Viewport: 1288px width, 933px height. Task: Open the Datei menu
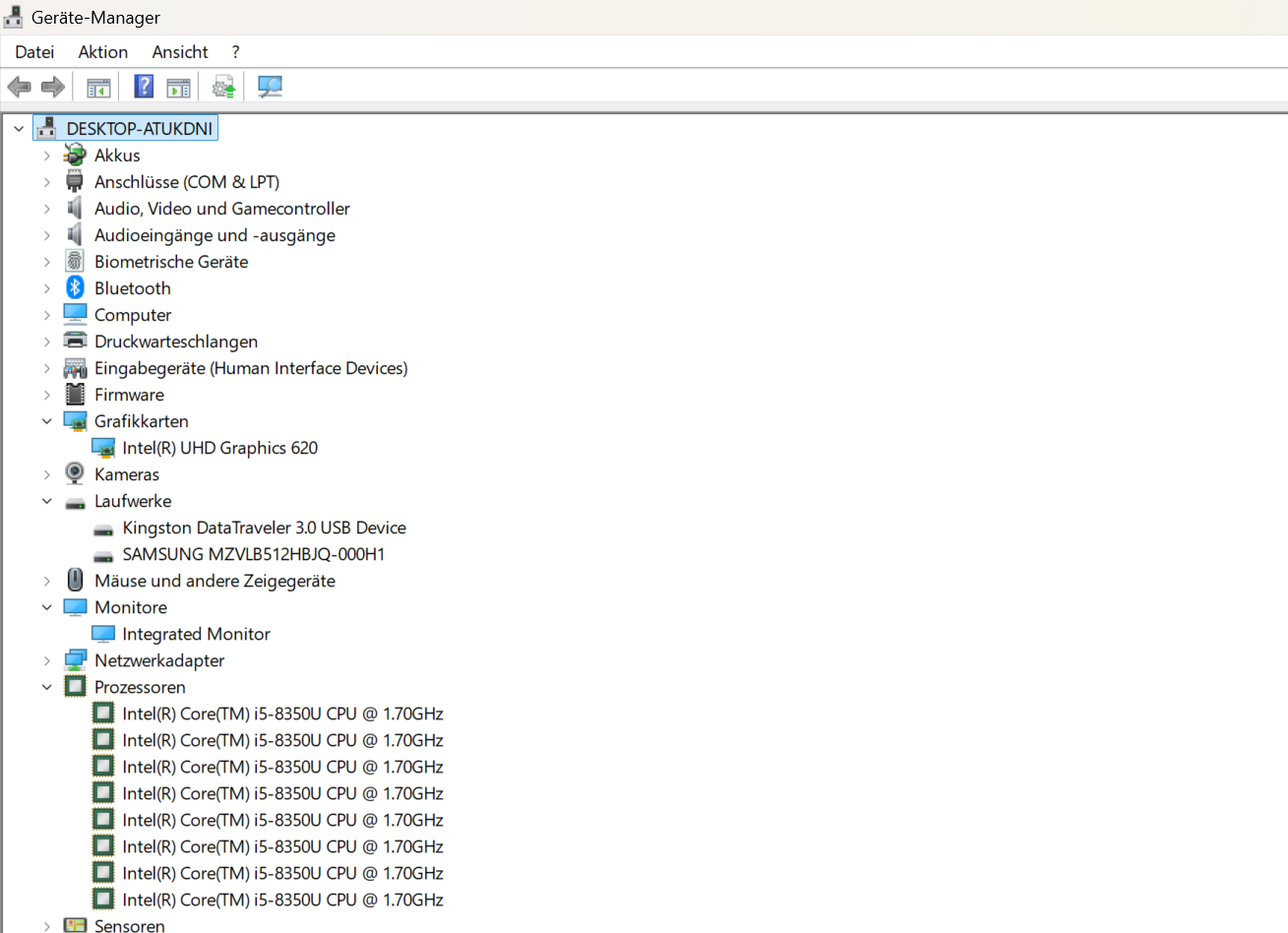(x=34, y=52)
